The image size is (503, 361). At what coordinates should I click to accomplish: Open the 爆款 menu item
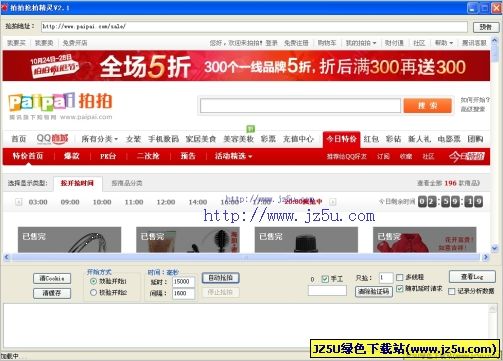(72, 156)
